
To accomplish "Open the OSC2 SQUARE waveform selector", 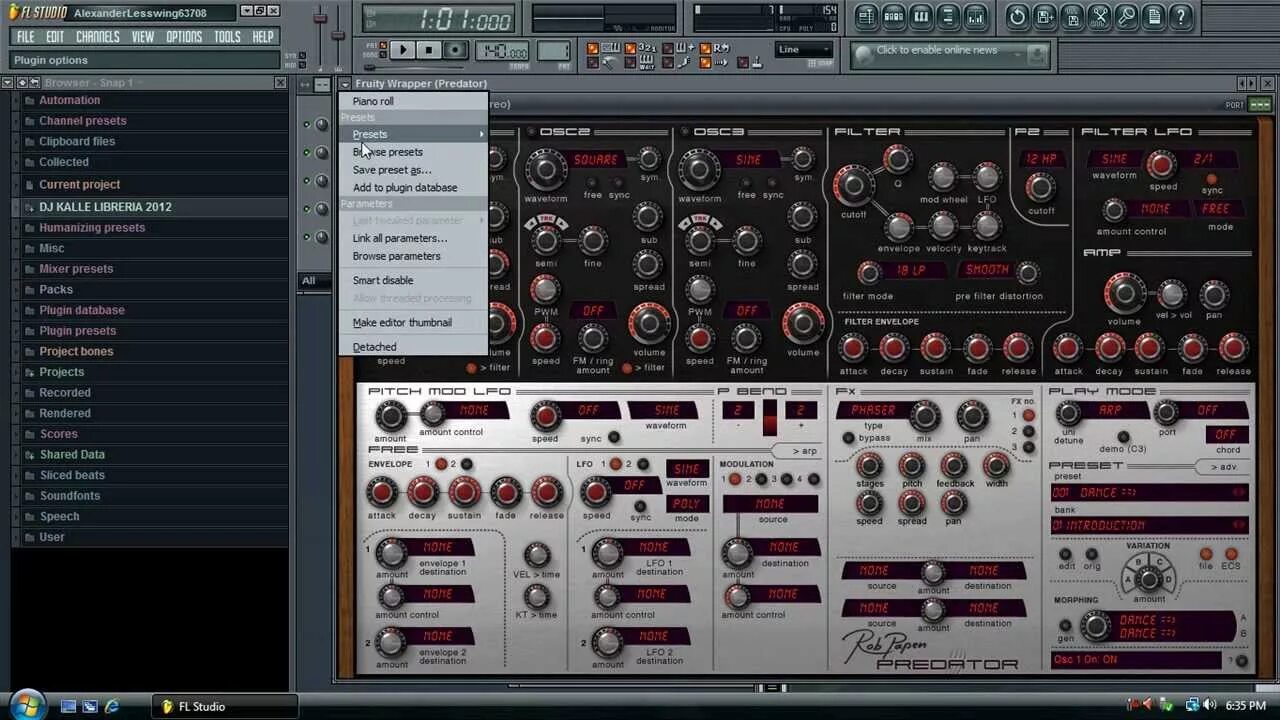I will tap(595, 160).
